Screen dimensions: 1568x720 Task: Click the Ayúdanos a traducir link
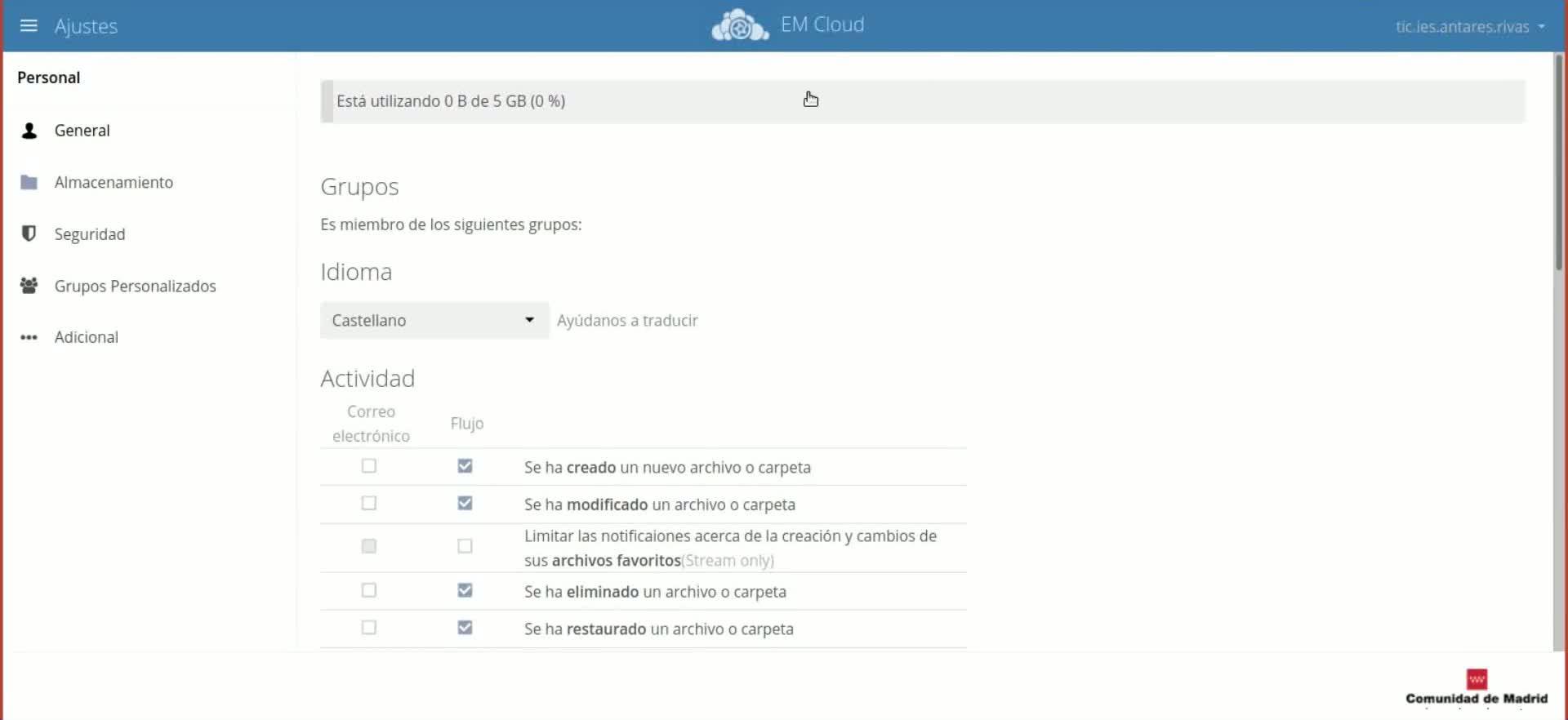tap(627, 320)
